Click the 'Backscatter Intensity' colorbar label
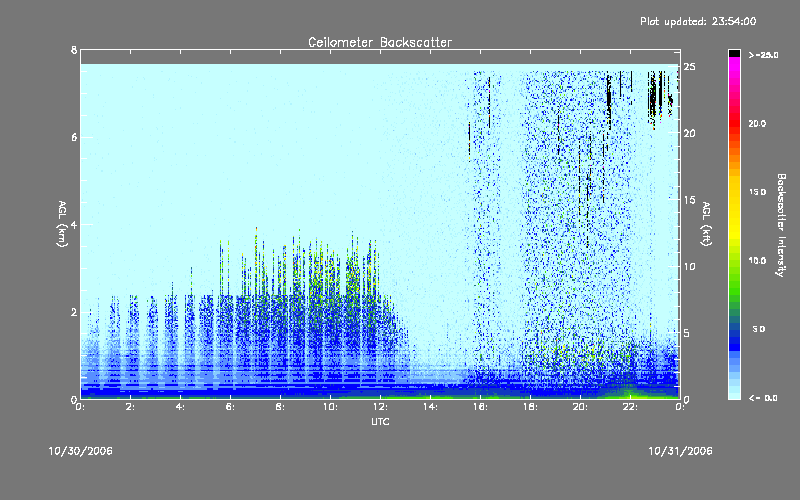Image resolution: width=800 pixels, height=500 pixels. (781, 225)
